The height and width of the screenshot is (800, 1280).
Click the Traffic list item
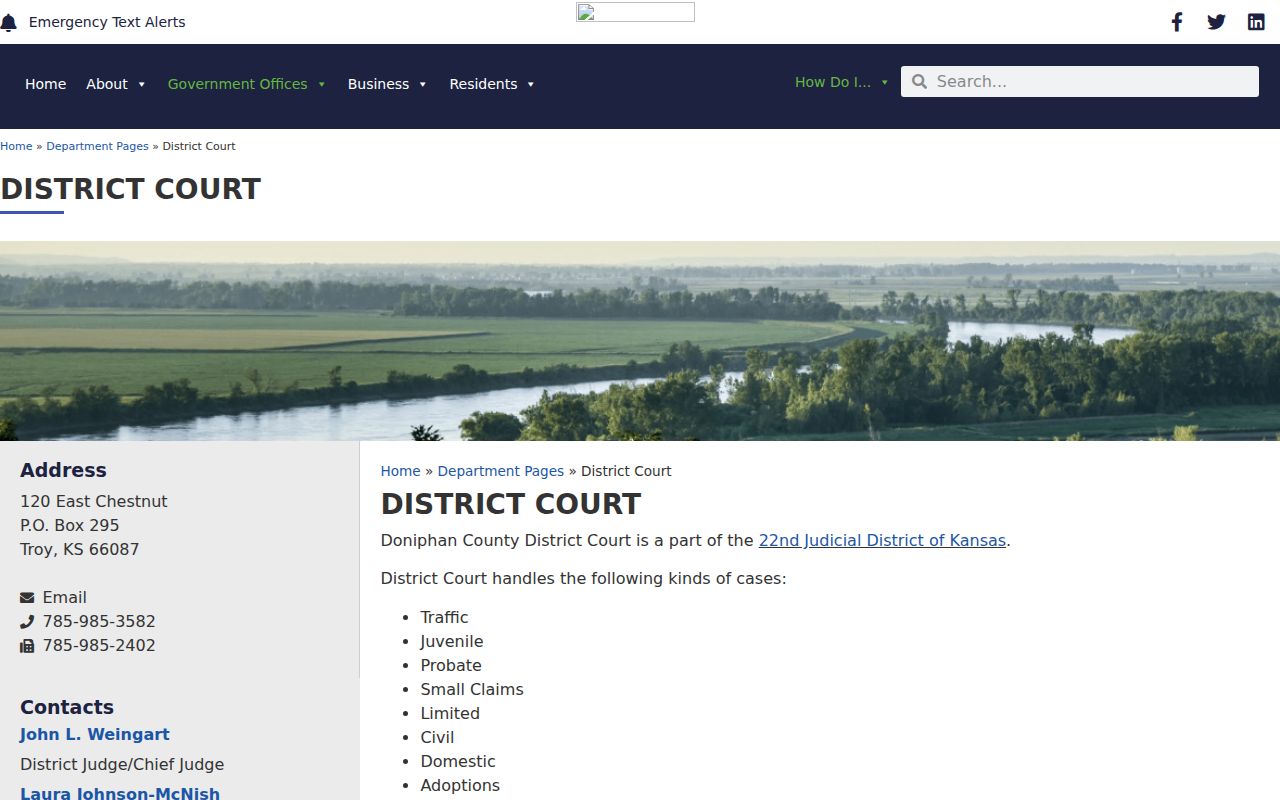pos(444,617)
